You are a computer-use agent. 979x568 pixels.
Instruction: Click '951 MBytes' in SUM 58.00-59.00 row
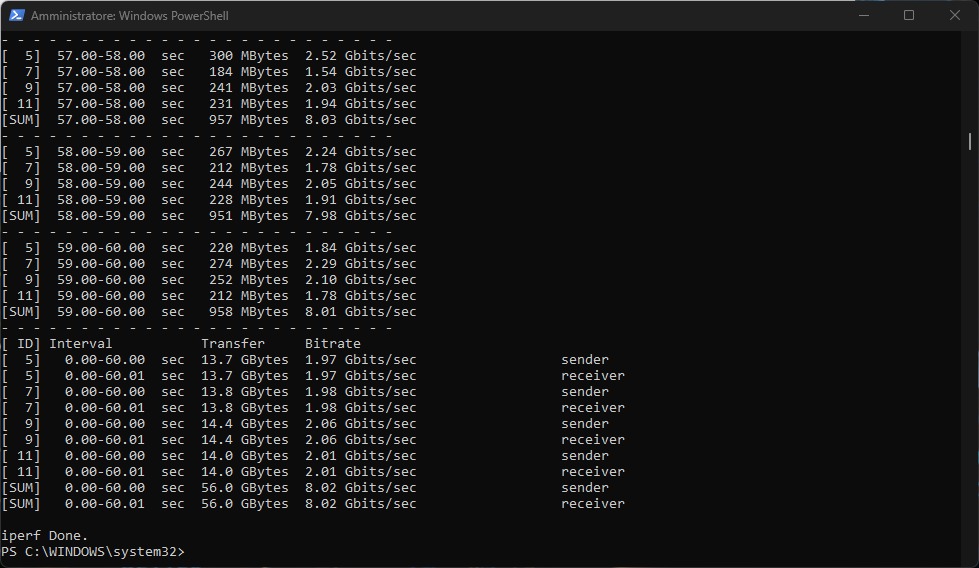point(248,216)
